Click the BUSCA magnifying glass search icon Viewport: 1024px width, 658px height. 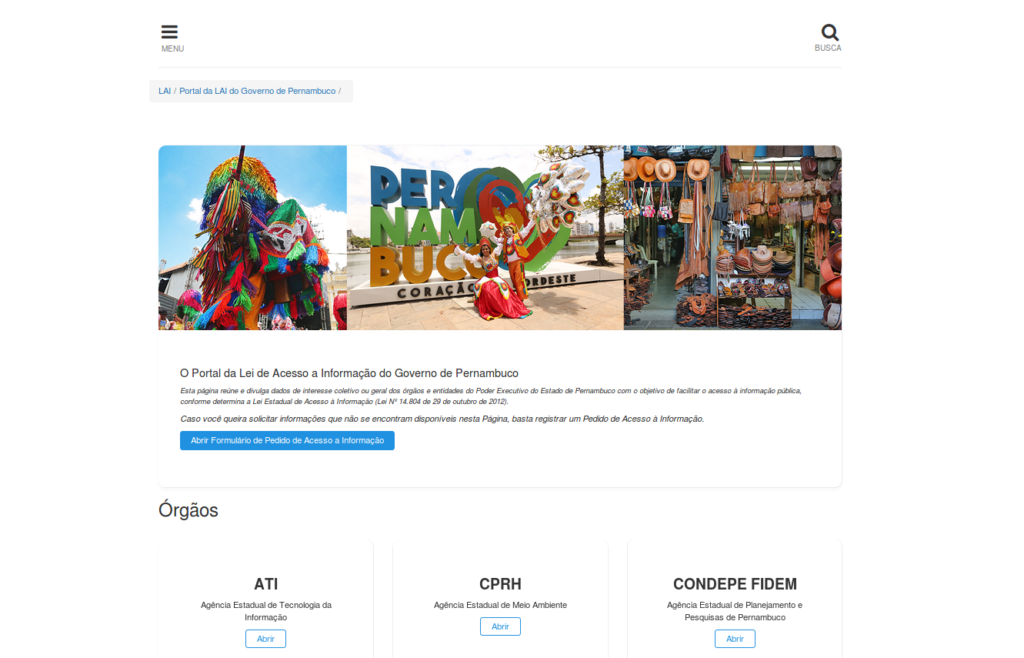(x=829, y=31)
